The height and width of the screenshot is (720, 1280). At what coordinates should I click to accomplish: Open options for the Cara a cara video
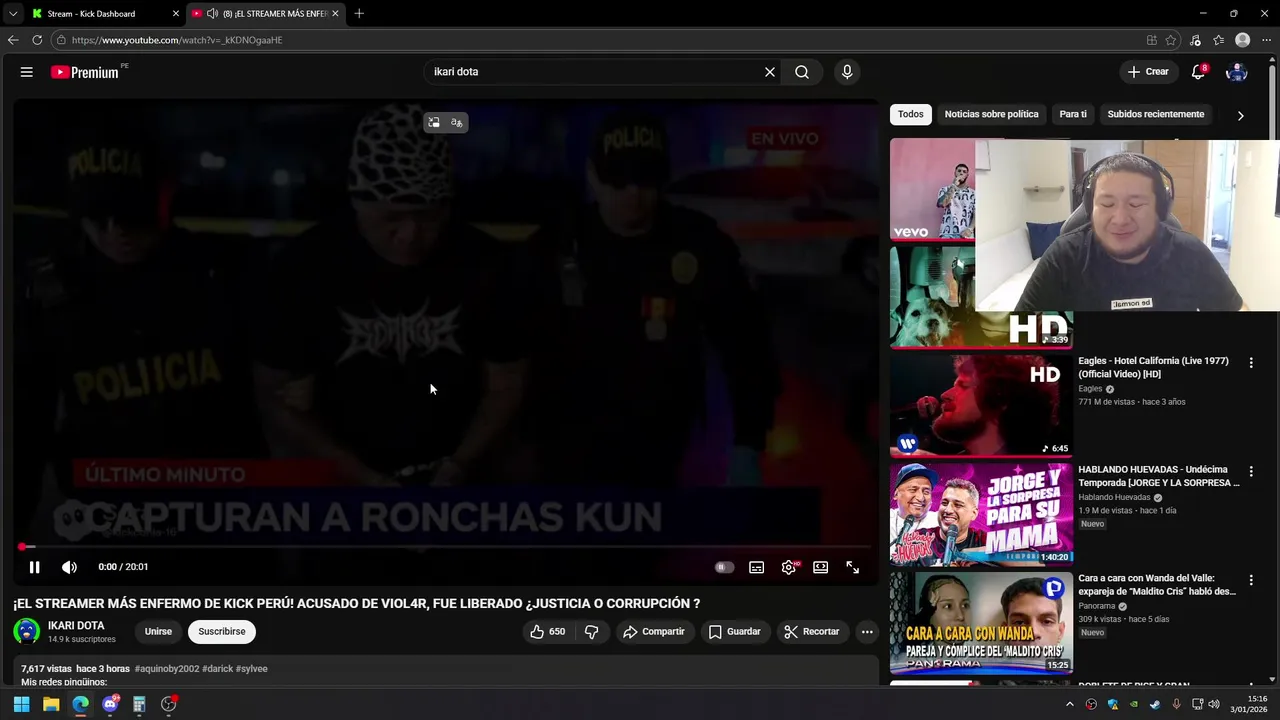click(x=1251, y=579)
